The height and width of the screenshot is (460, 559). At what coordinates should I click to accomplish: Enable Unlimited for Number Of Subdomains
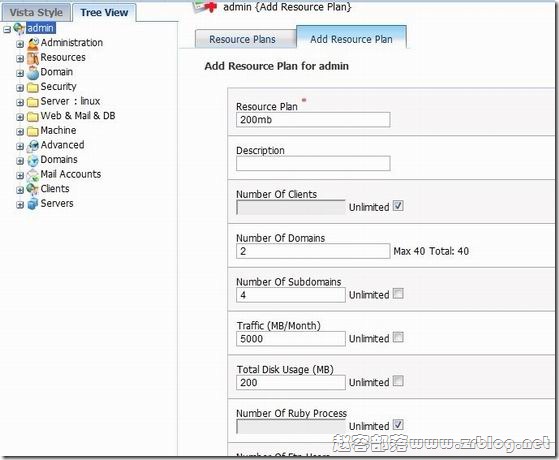pyautogui.click(x=398, y=293)
